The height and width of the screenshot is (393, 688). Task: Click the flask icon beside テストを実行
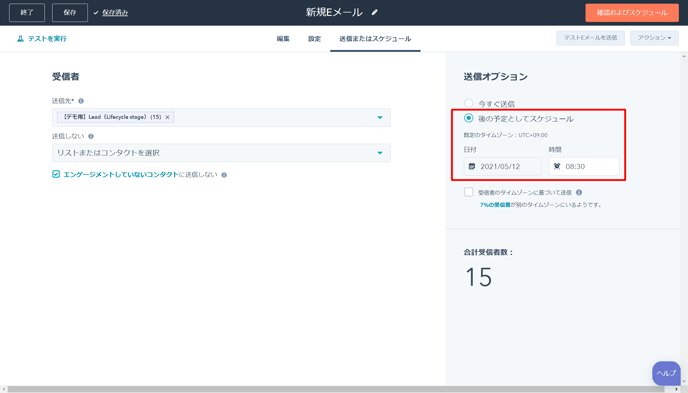20,39
